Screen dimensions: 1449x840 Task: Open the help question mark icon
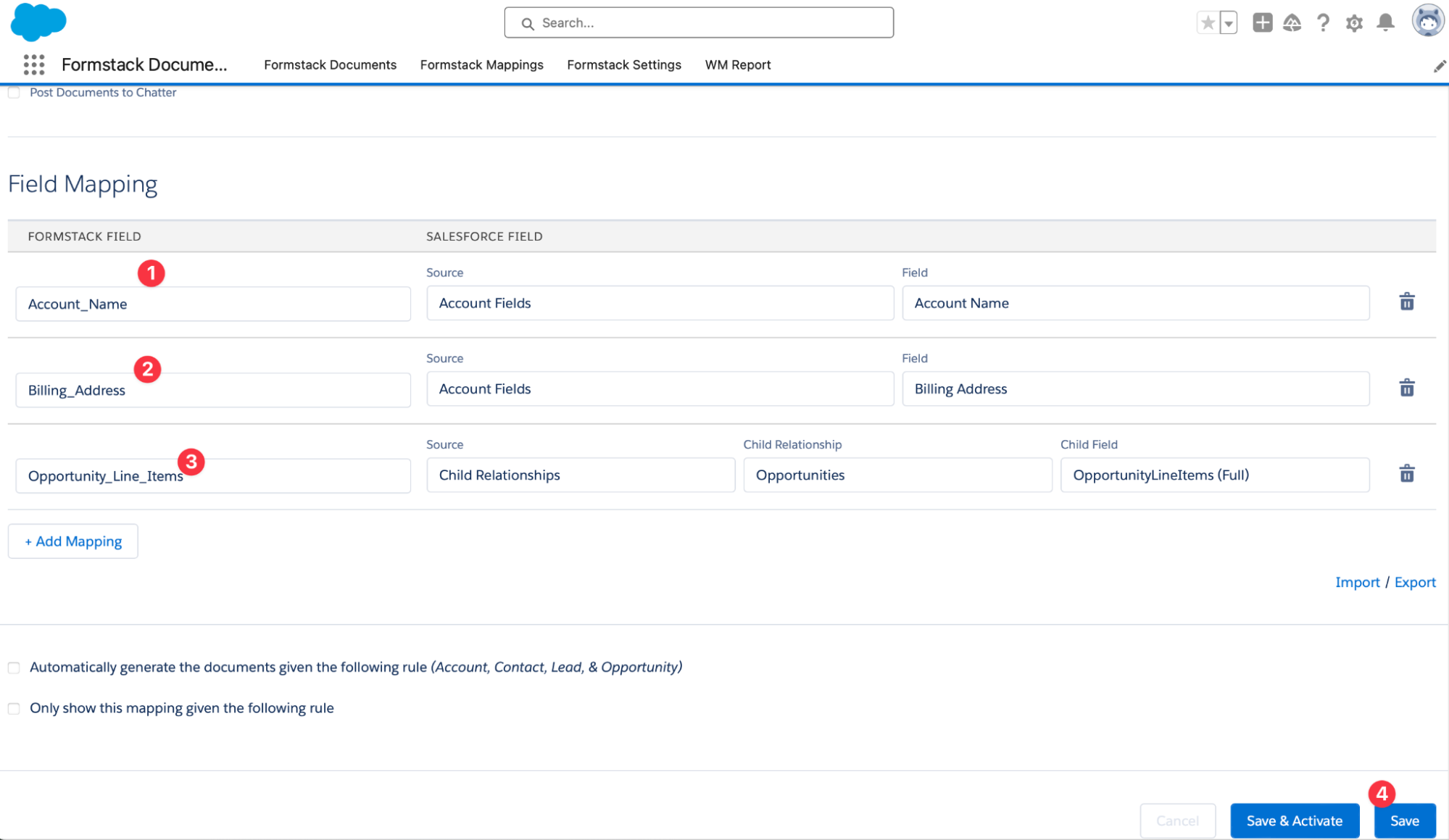(1323, 23)
